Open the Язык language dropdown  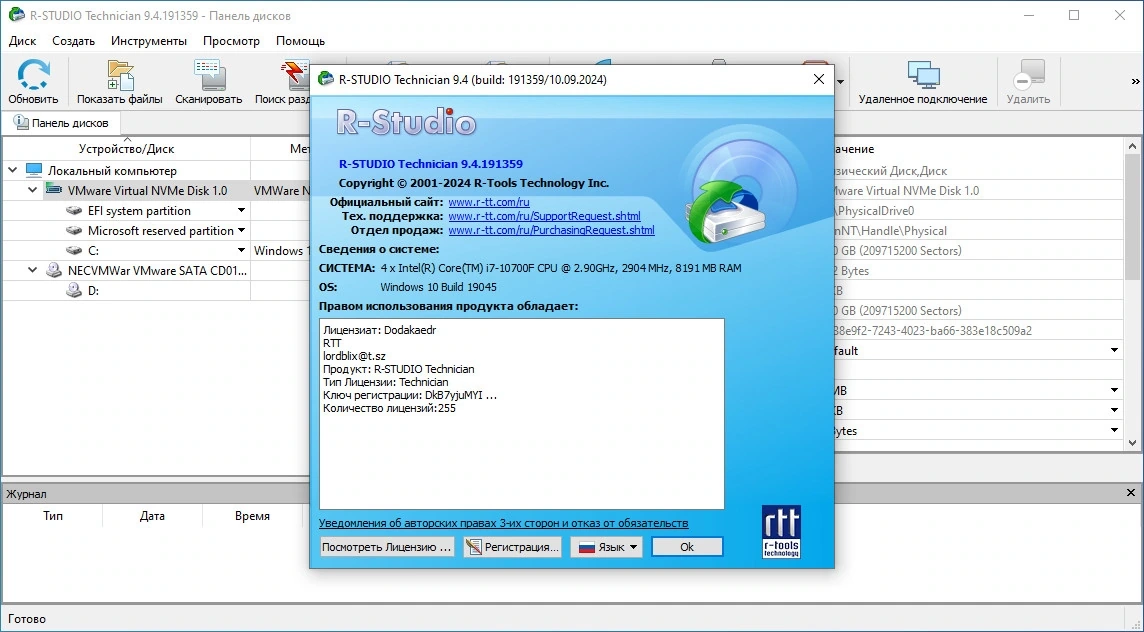click(606, 547)
